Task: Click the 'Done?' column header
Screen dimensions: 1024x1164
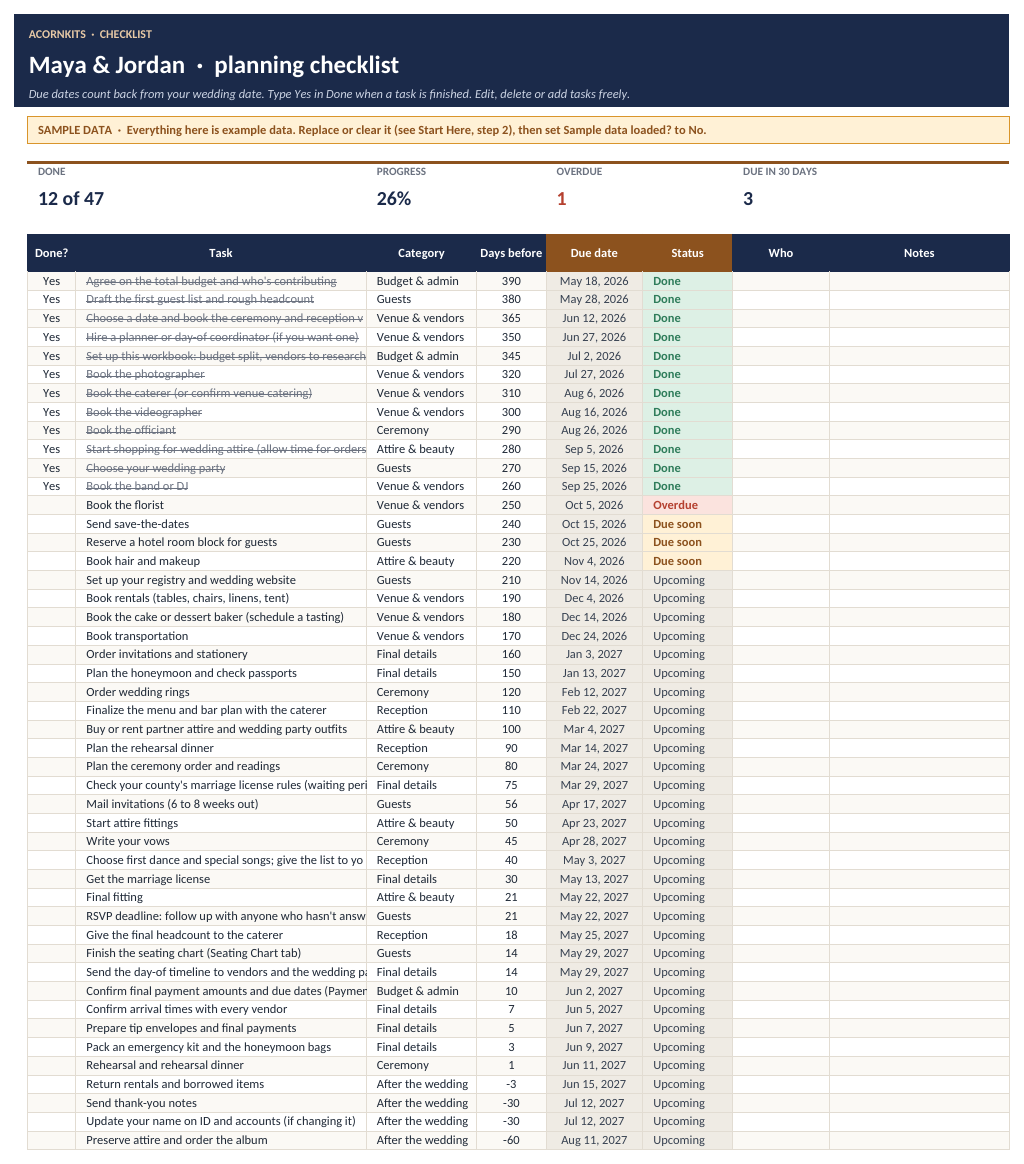Action: [51, 253]
